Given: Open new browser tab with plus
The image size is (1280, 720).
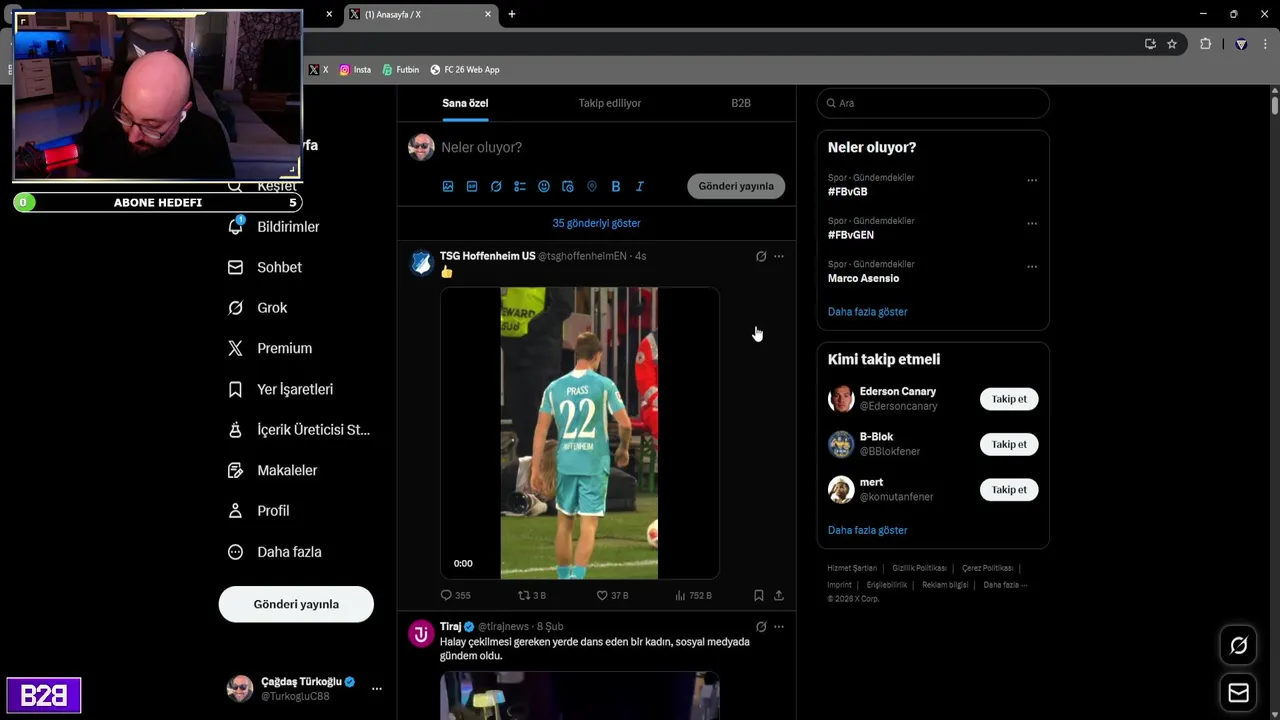Looking at the screenshot, I should 512,14.
